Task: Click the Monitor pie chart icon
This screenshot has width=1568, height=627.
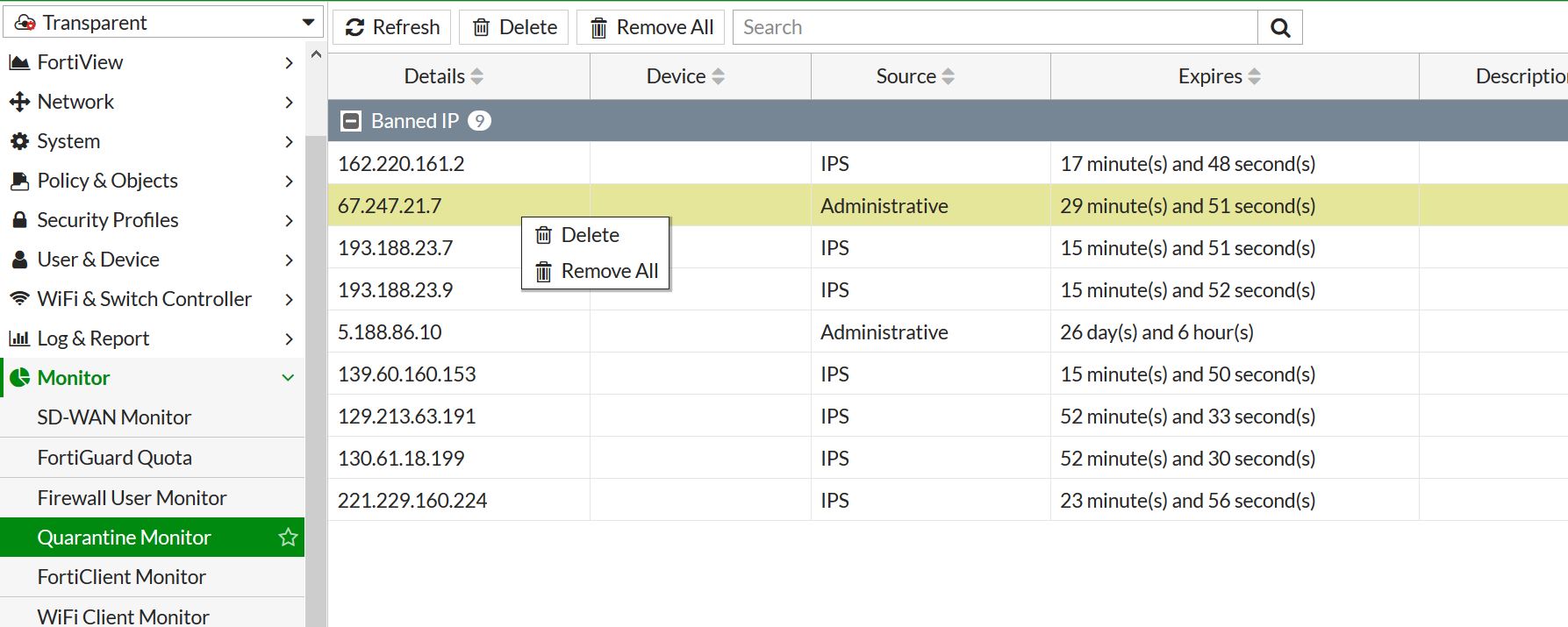Action: (x=19, y=378)
